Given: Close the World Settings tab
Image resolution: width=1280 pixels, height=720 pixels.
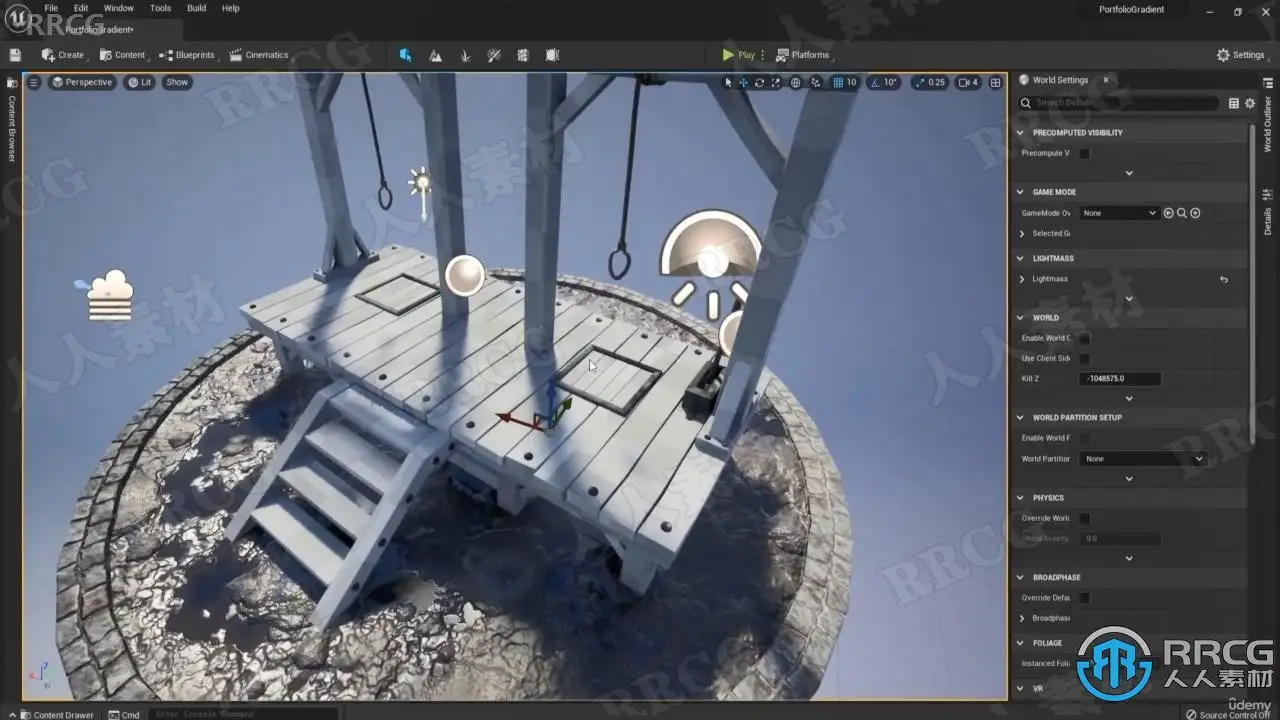Looking at the screenshot, I should click(1105, 80).
